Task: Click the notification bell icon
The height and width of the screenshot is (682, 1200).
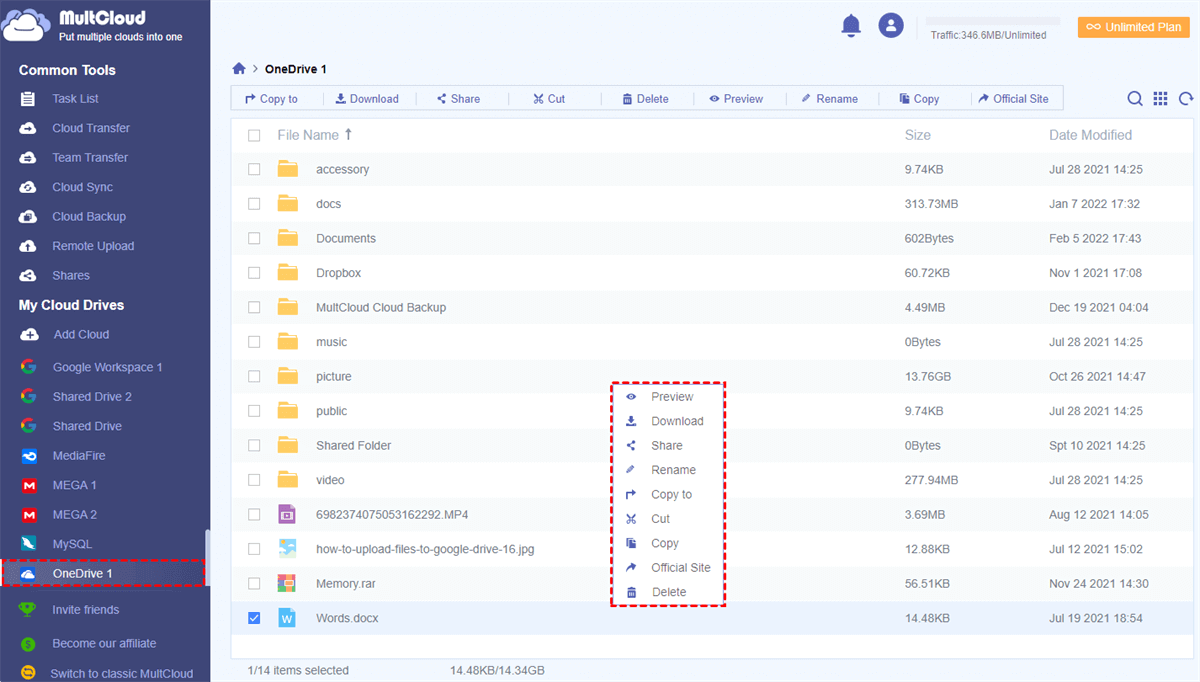Action: (x=851, y=26)
